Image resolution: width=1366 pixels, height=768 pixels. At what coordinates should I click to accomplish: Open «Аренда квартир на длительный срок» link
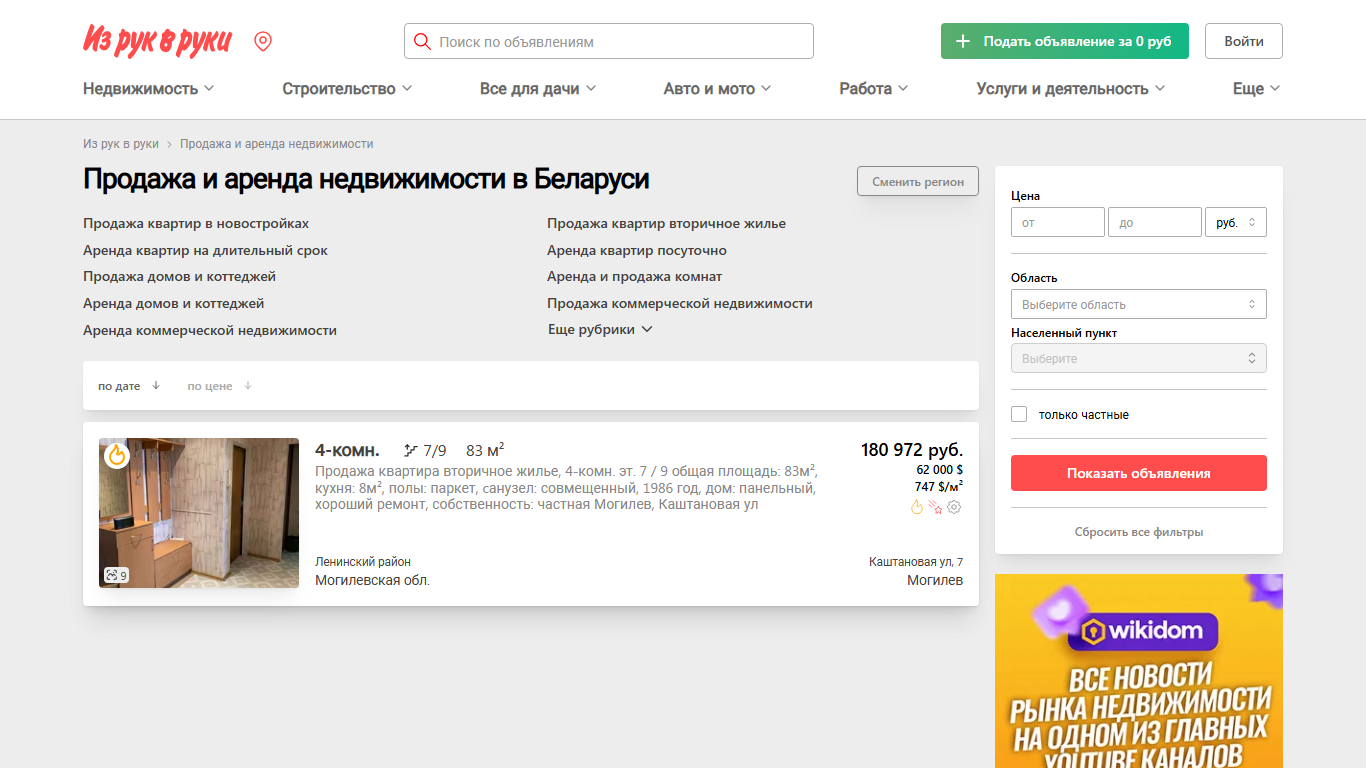point(205,250)
